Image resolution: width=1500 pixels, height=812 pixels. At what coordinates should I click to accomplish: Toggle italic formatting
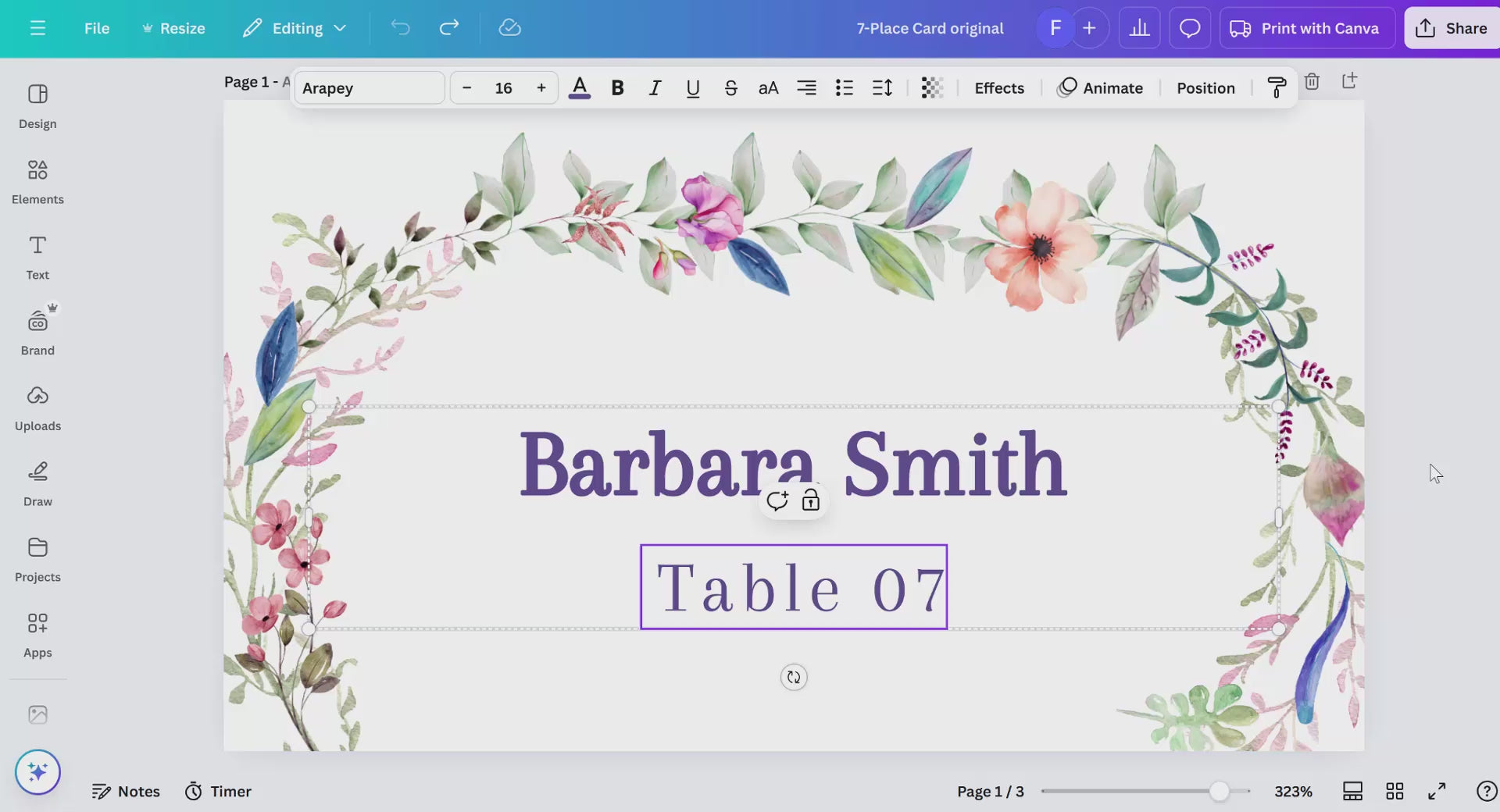tap(655, 88)
